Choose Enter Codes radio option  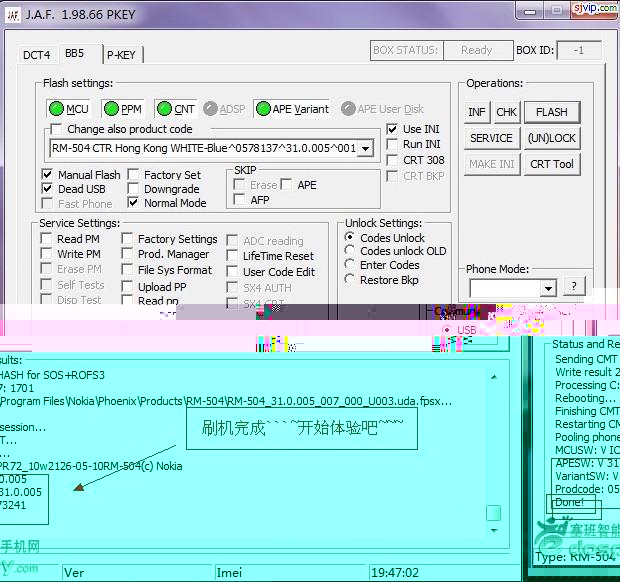click(x=350, y=264)
